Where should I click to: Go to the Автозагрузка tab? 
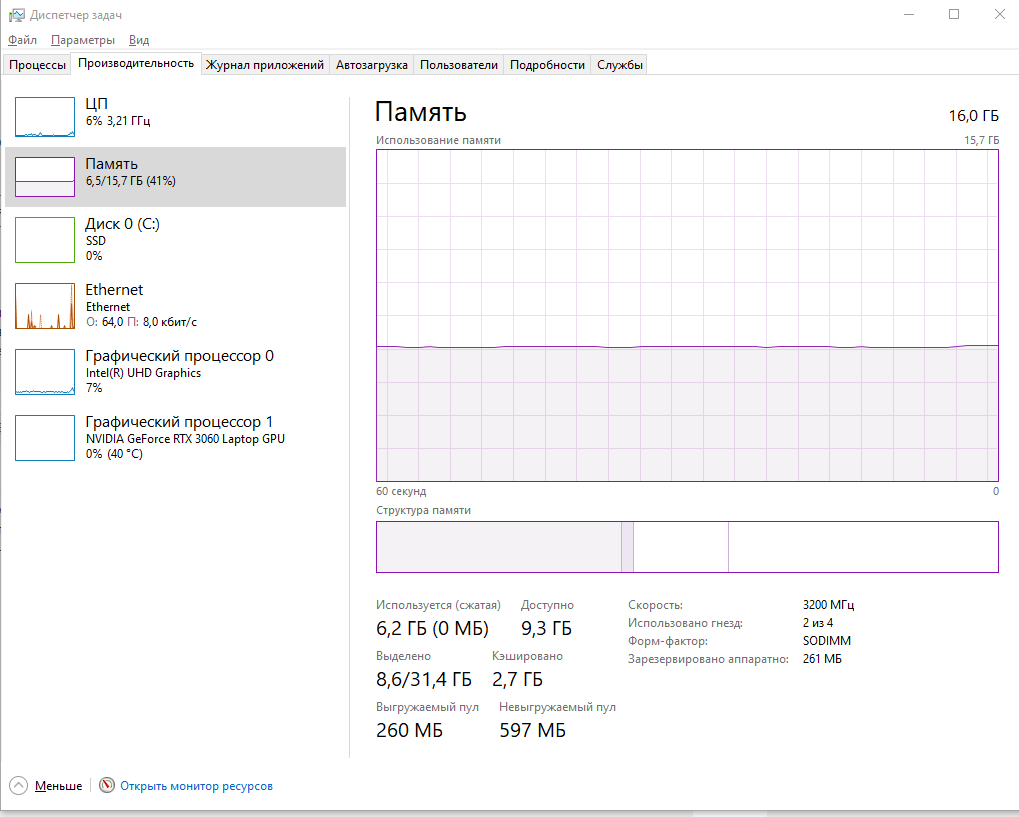pyautogui.click(x=372, y=65)
